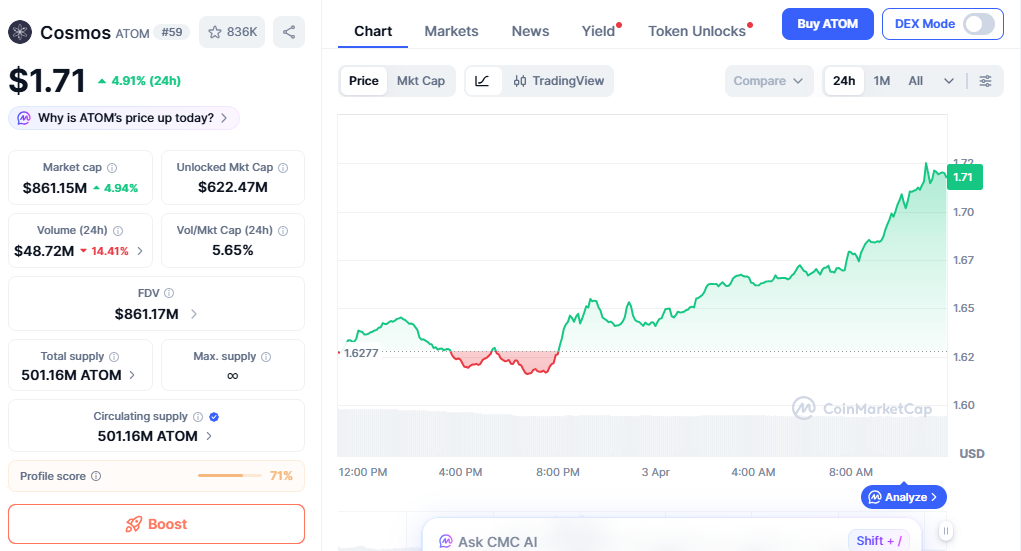Screen dimensions: 1021x551
Task: Expand FDV details chevron
Action: [193, 314]
